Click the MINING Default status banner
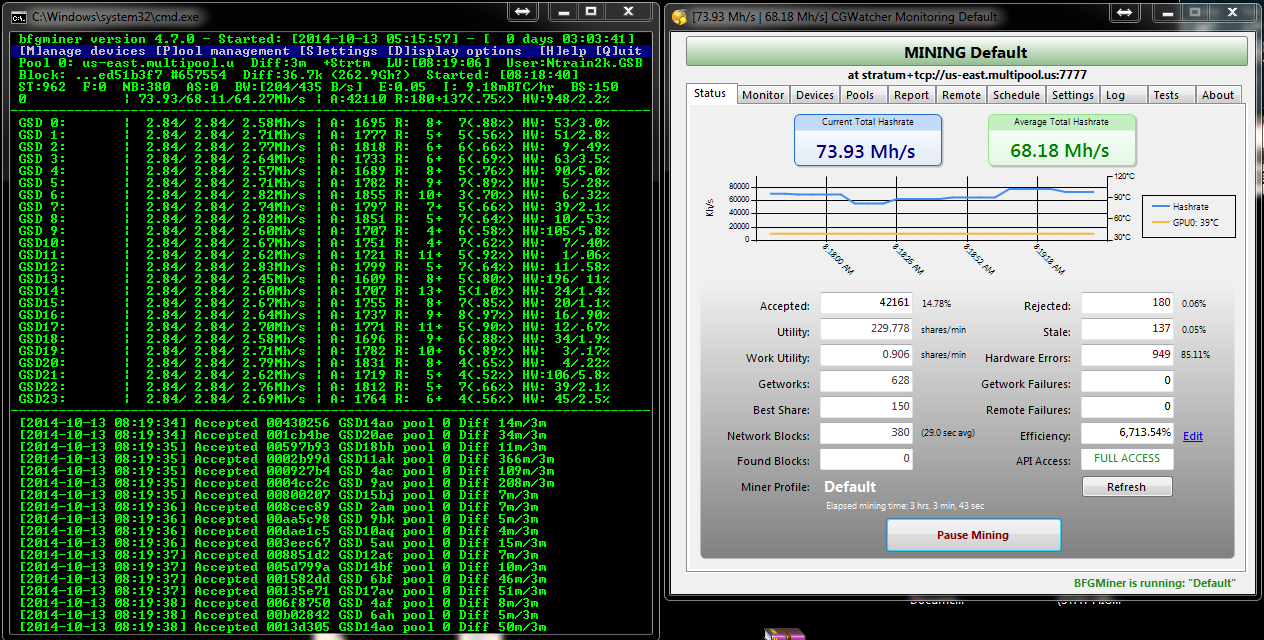The height and width of the screenshot is (640, 1264). 966,52
